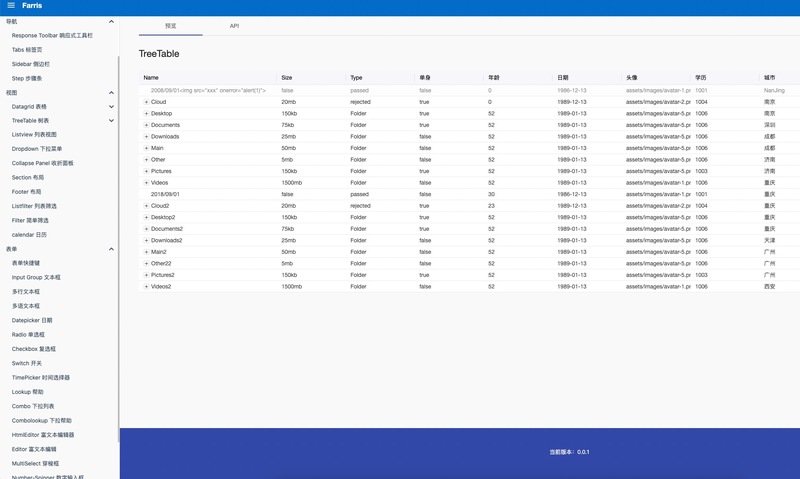The image size is (800, 479).
Task: Open HtmlEditor 富文本编辑器 page
Action: click(x=43, y=435)
